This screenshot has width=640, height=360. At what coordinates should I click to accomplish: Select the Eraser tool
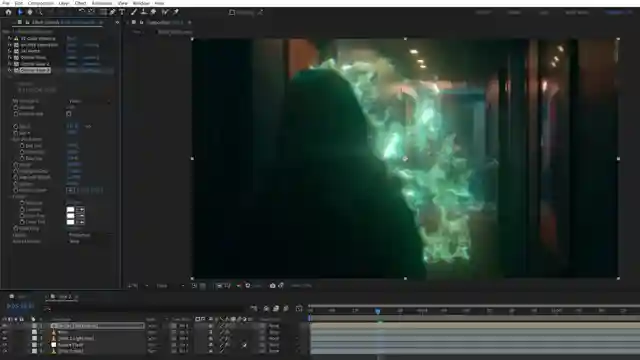[x=153, y=12]
